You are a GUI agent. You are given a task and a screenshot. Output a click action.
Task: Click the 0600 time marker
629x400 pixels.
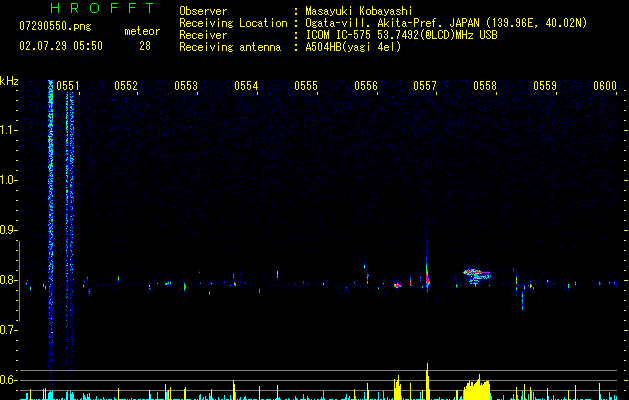pos(605,86)
